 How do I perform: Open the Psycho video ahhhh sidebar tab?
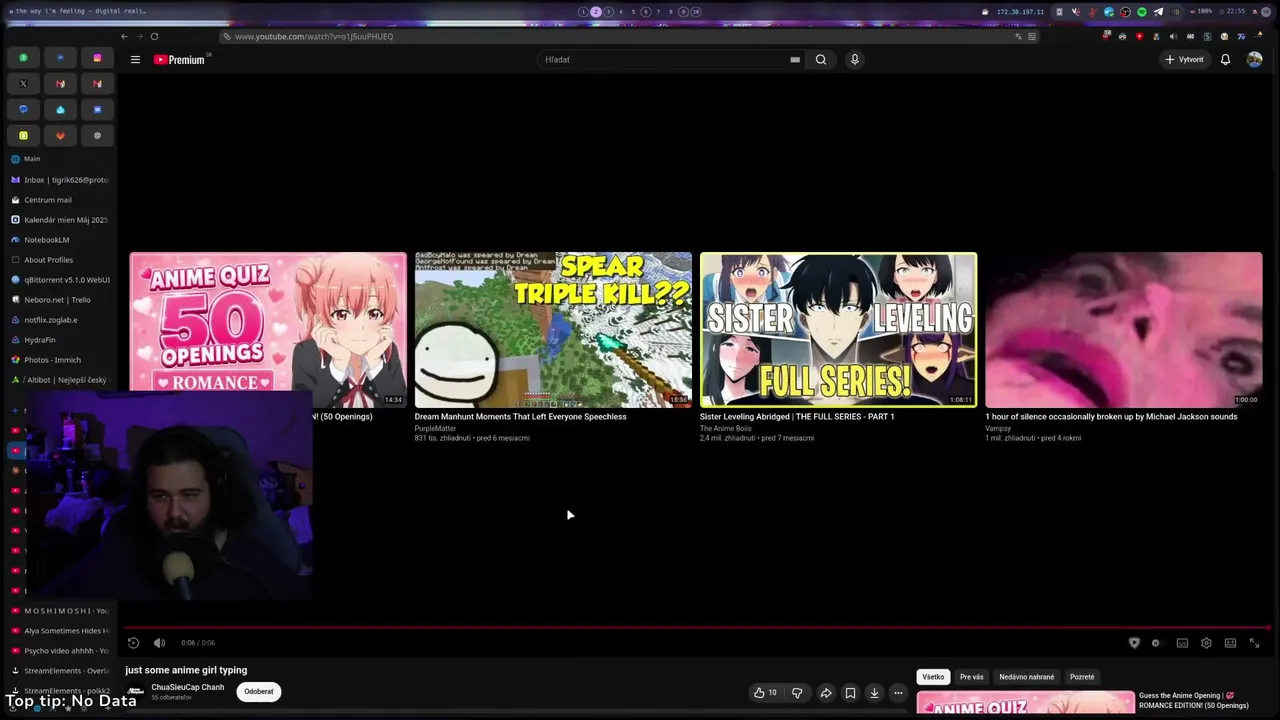coord(60,651)
